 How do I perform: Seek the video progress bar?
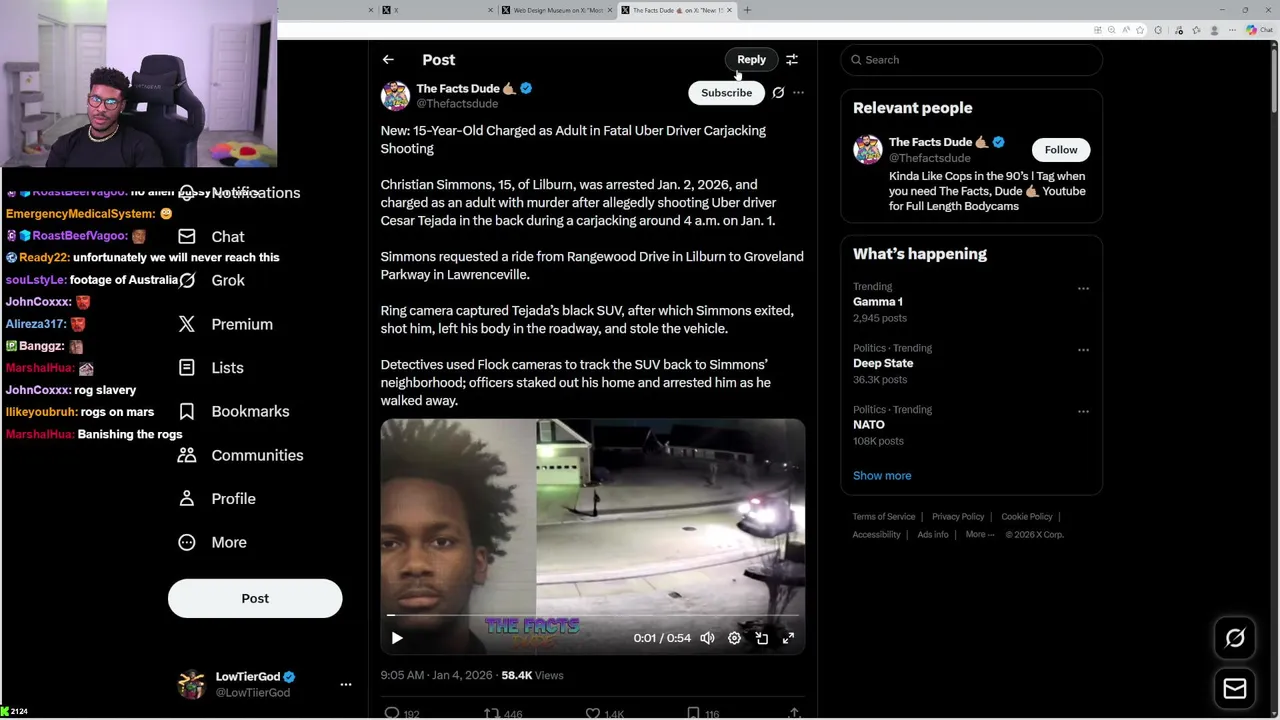pyautogui.click(x=592, y=615)
